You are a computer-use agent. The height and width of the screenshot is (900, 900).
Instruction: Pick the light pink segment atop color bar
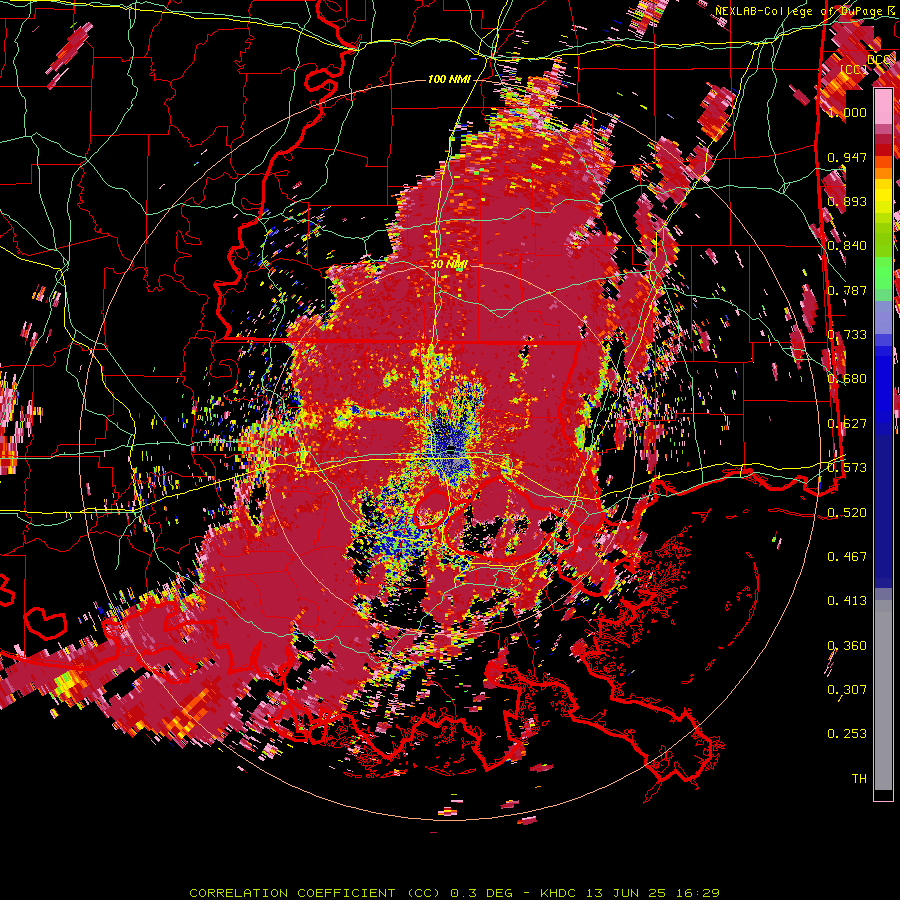click(x=883, y=106)
